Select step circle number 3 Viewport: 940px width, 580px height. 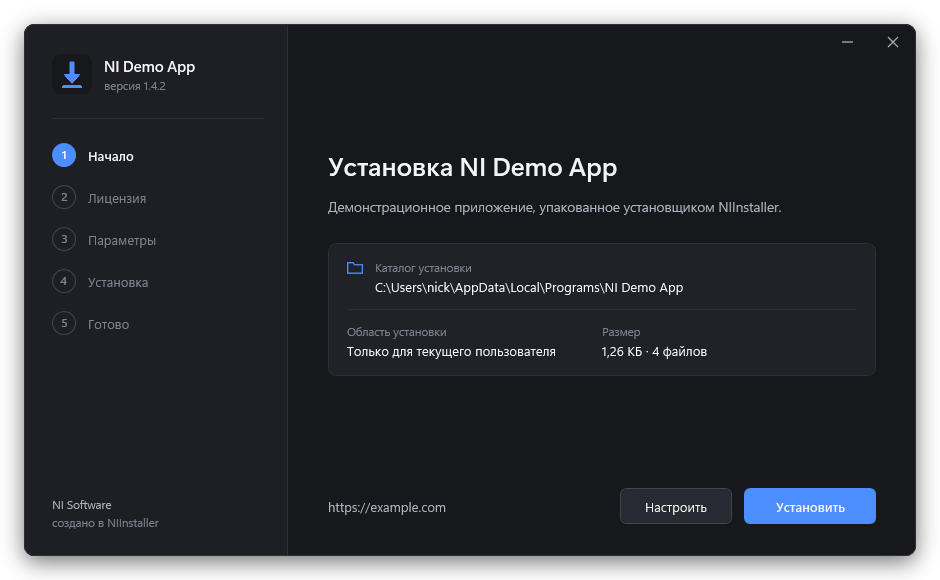point(64,239)
